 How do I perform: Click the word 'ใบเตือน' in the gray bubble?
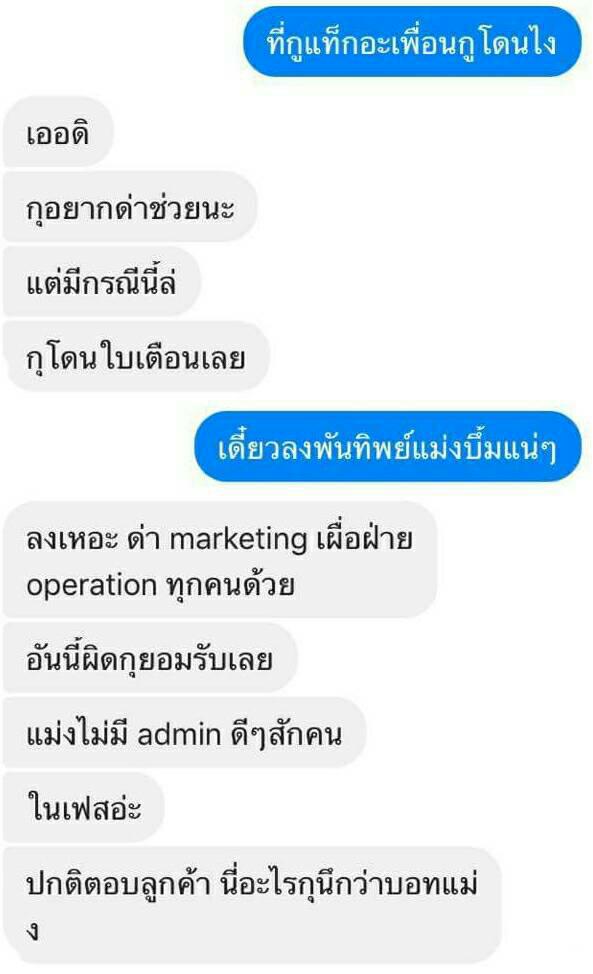tap(142, 358)
